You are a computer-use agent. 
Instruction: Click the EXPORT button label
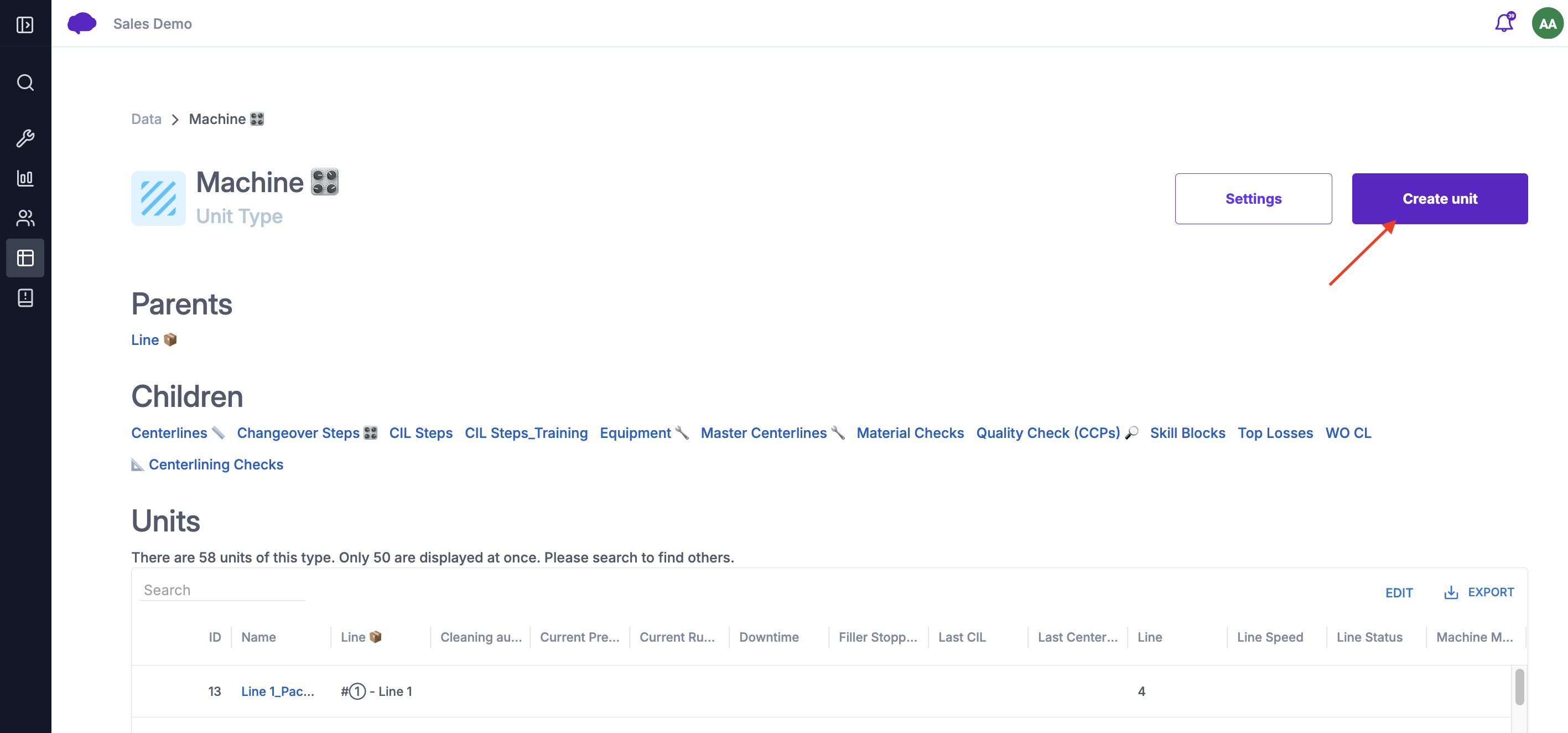point(1490,592)
